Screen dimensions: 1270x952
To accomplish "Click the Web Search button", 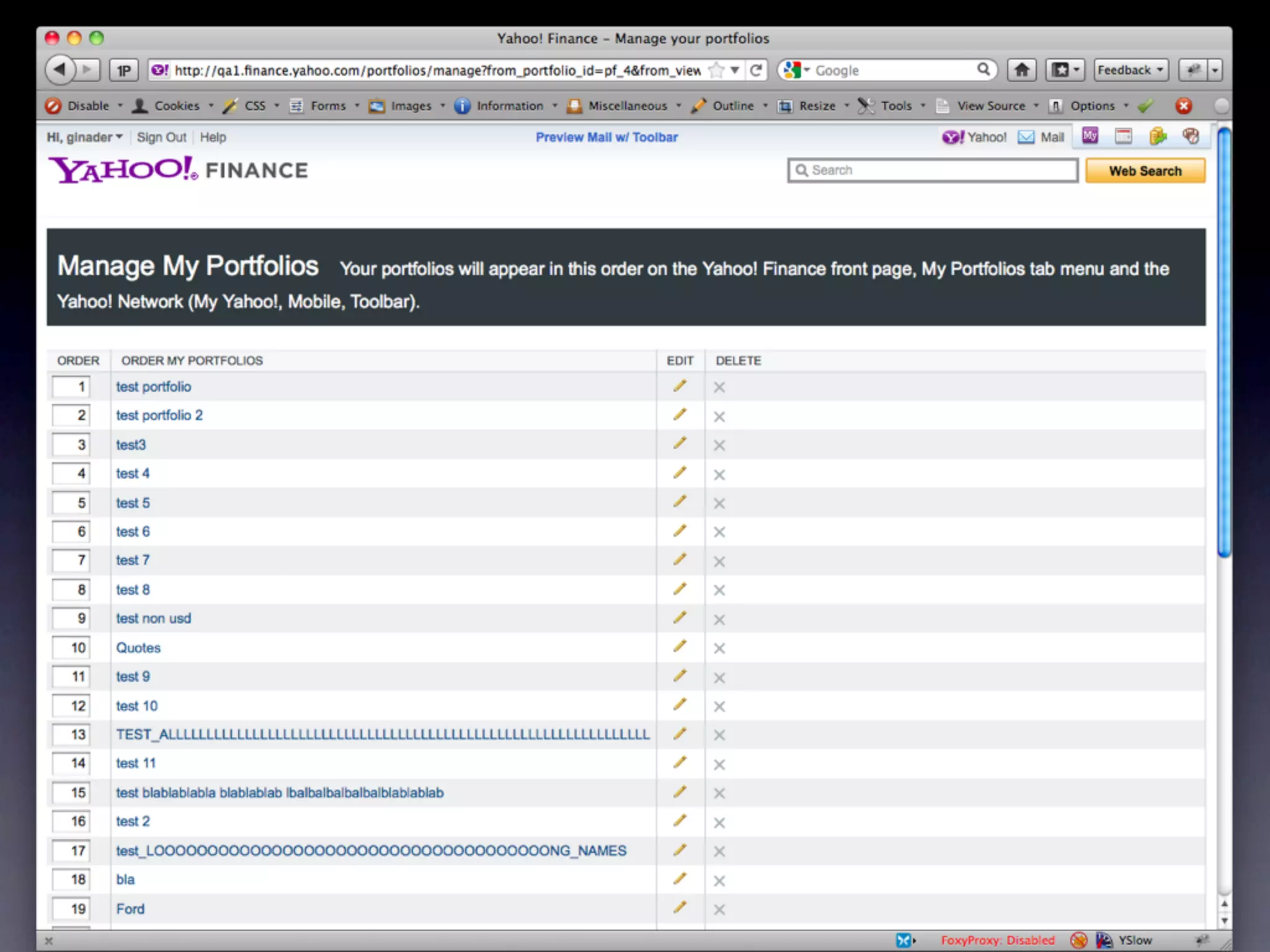I will tap(1145, 171).
